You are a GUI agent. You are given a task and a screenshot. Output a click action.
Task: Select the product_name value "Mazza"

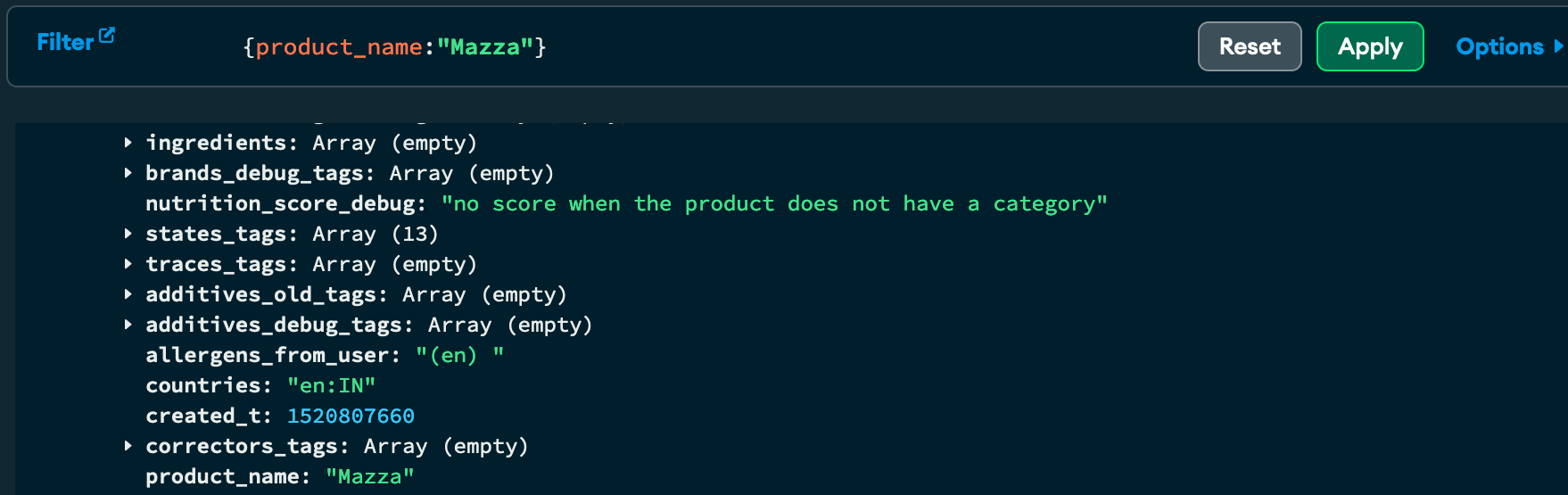click(369, 477)
